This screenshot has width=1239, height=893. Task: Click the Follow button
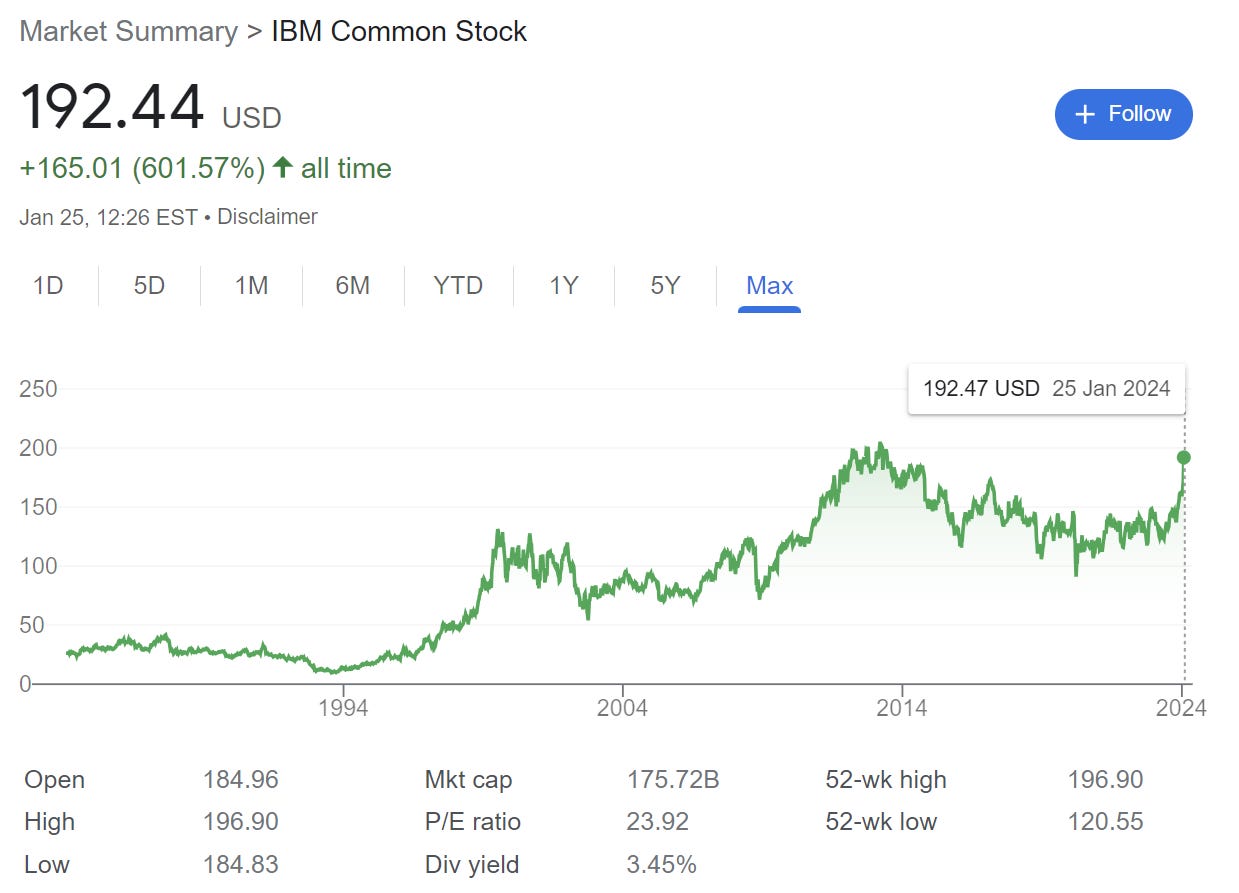1123,114
